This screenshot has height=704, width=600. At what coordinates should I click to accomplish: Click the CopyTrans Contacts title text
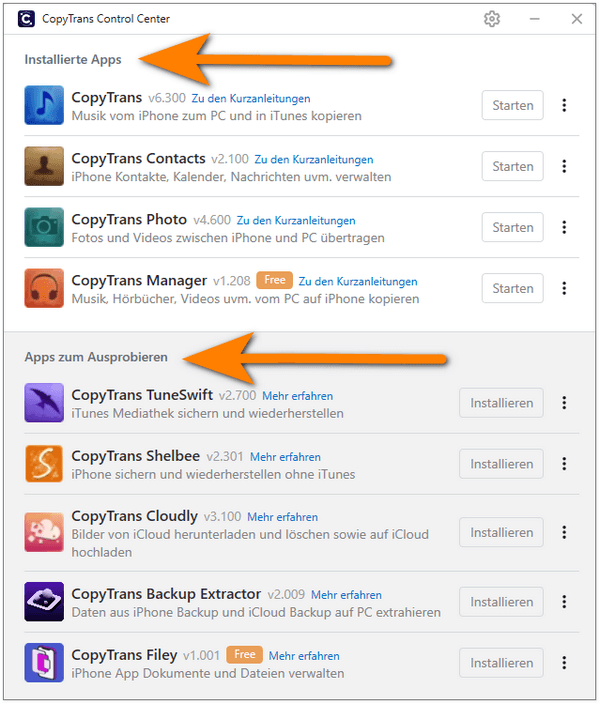point(138,158)
